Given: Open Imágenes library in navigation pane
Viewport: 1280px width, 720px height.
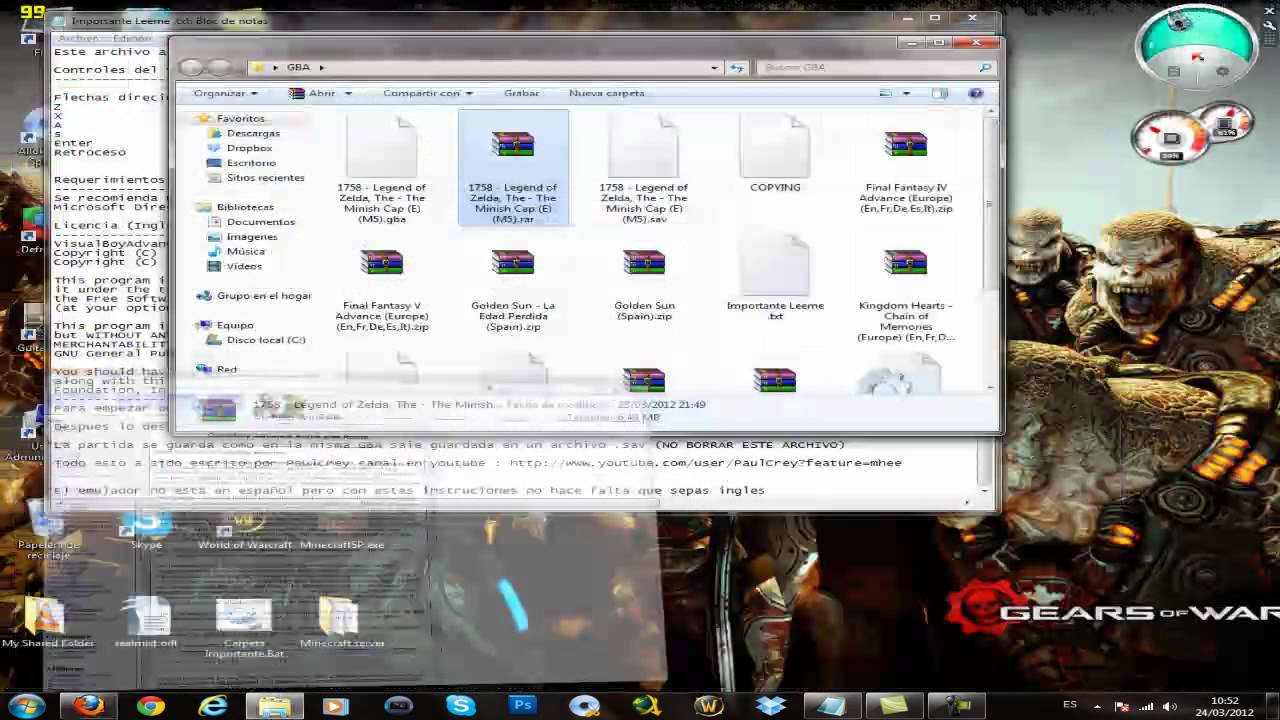Looking at the screenshot, I should coord(252,237).
